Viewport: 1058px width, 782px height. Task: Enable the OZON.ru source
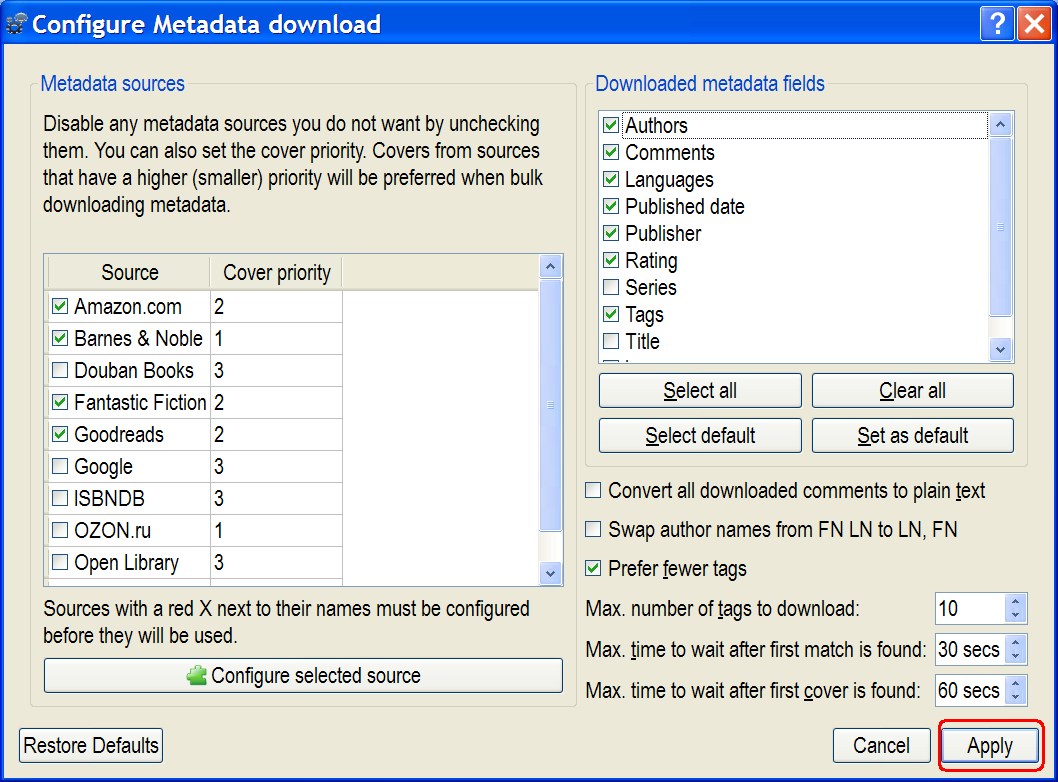click(60, 530)
